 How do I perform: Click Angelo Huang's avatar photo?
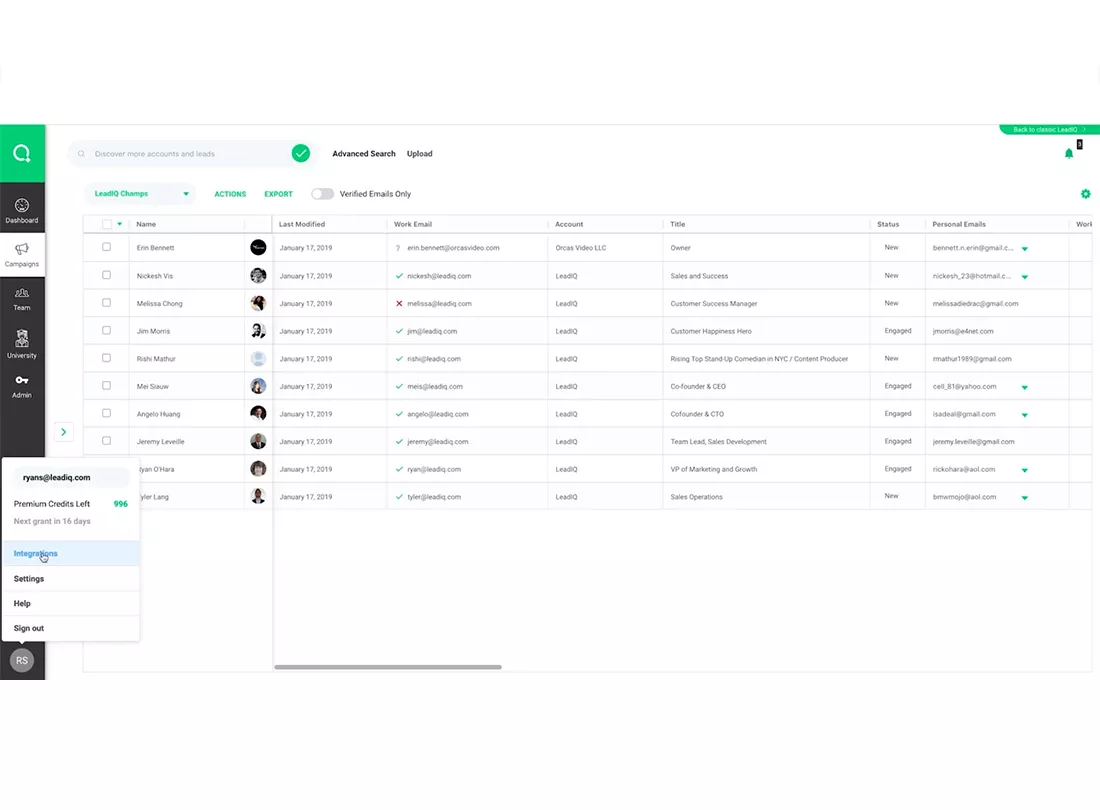pos(258,413)
